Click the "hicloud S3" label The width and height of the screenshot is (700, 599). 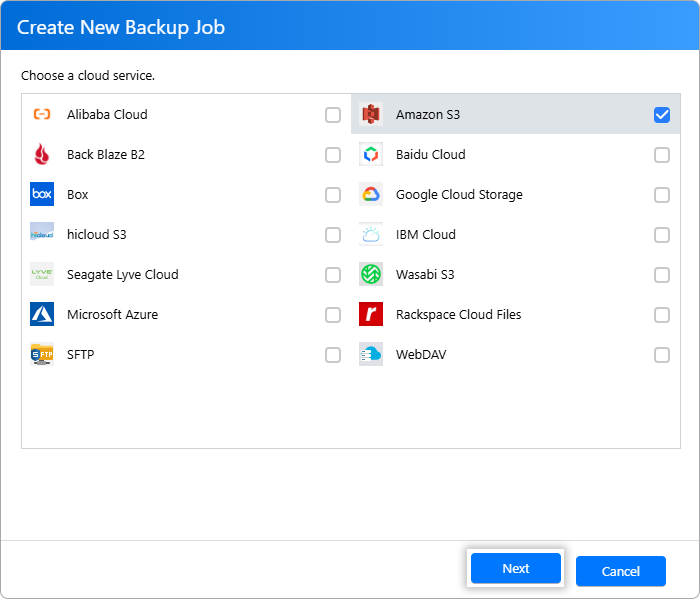pos(96,234)
